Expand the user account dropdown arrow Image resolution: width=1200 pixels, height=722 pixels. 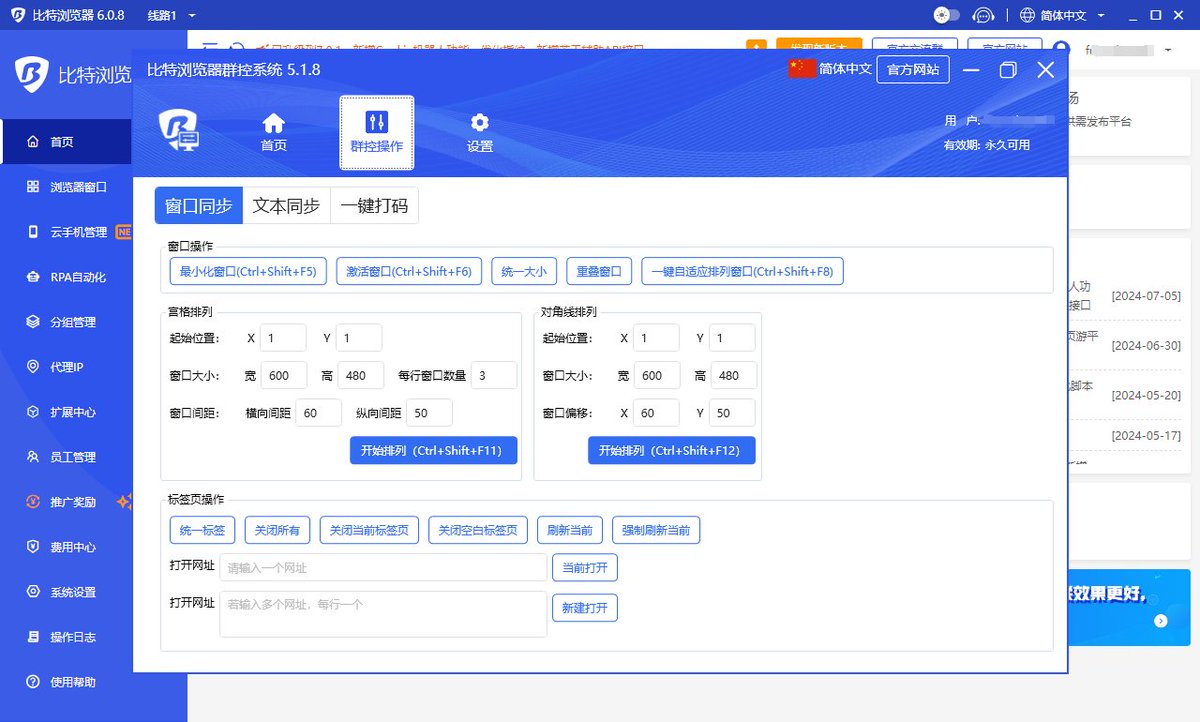pos(1169,50)
